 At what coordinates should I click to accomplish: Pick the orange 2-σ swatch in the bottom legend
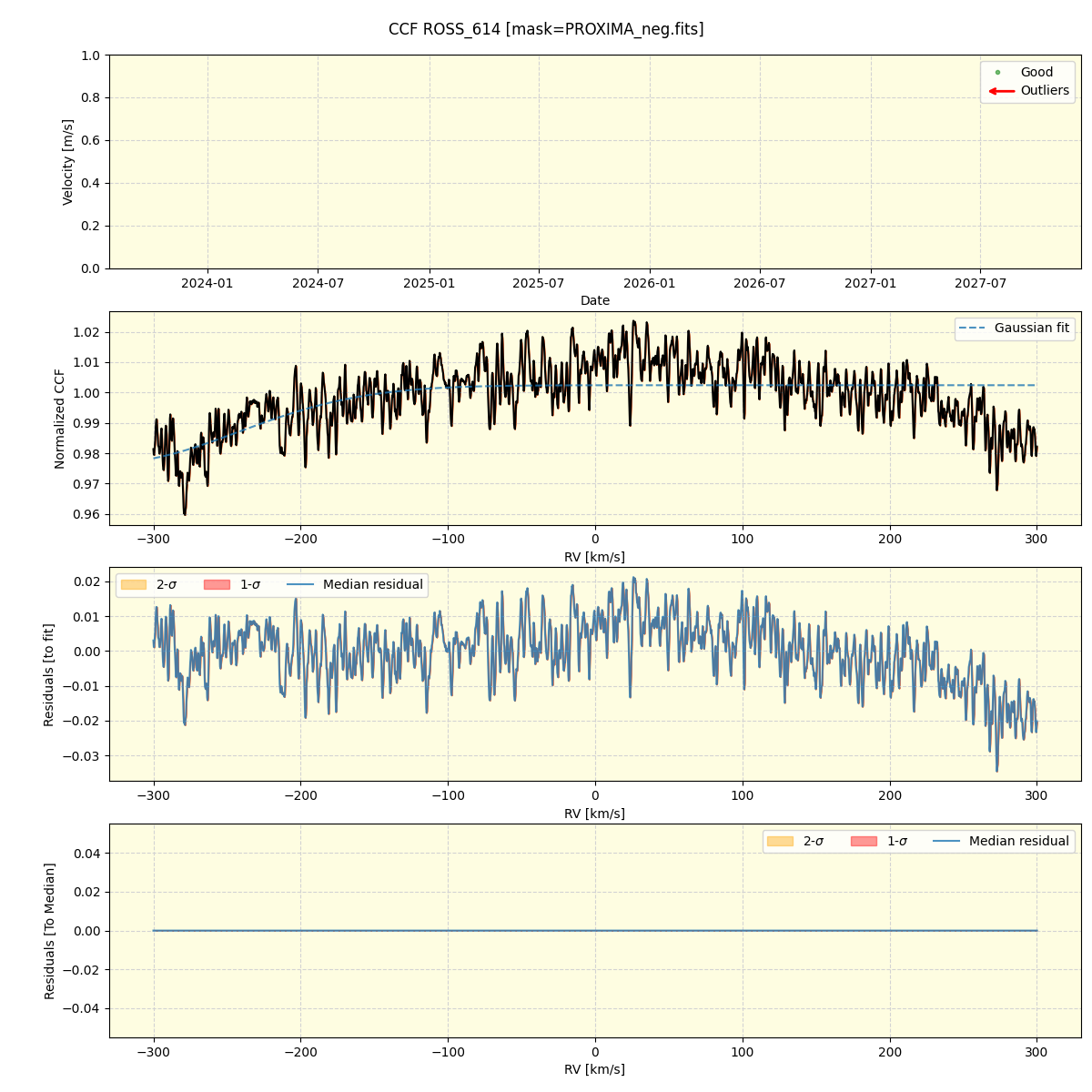pos(780,842)
